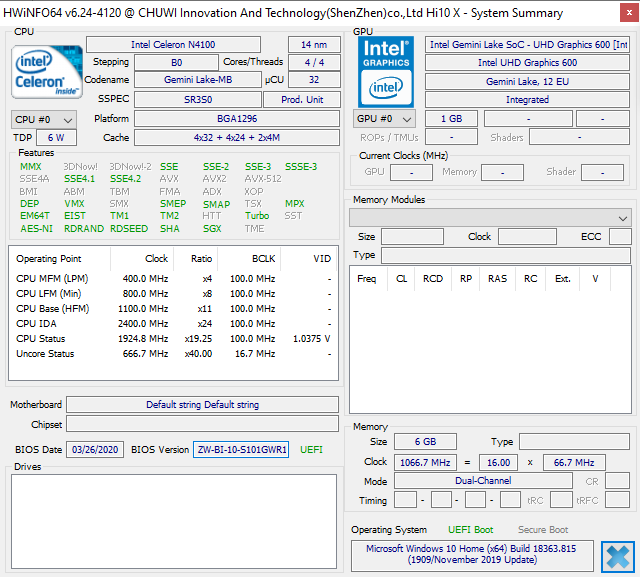This screenshot has width=640, height=577.
Task: Click the µCU 32 value
Action: point(314,80)
